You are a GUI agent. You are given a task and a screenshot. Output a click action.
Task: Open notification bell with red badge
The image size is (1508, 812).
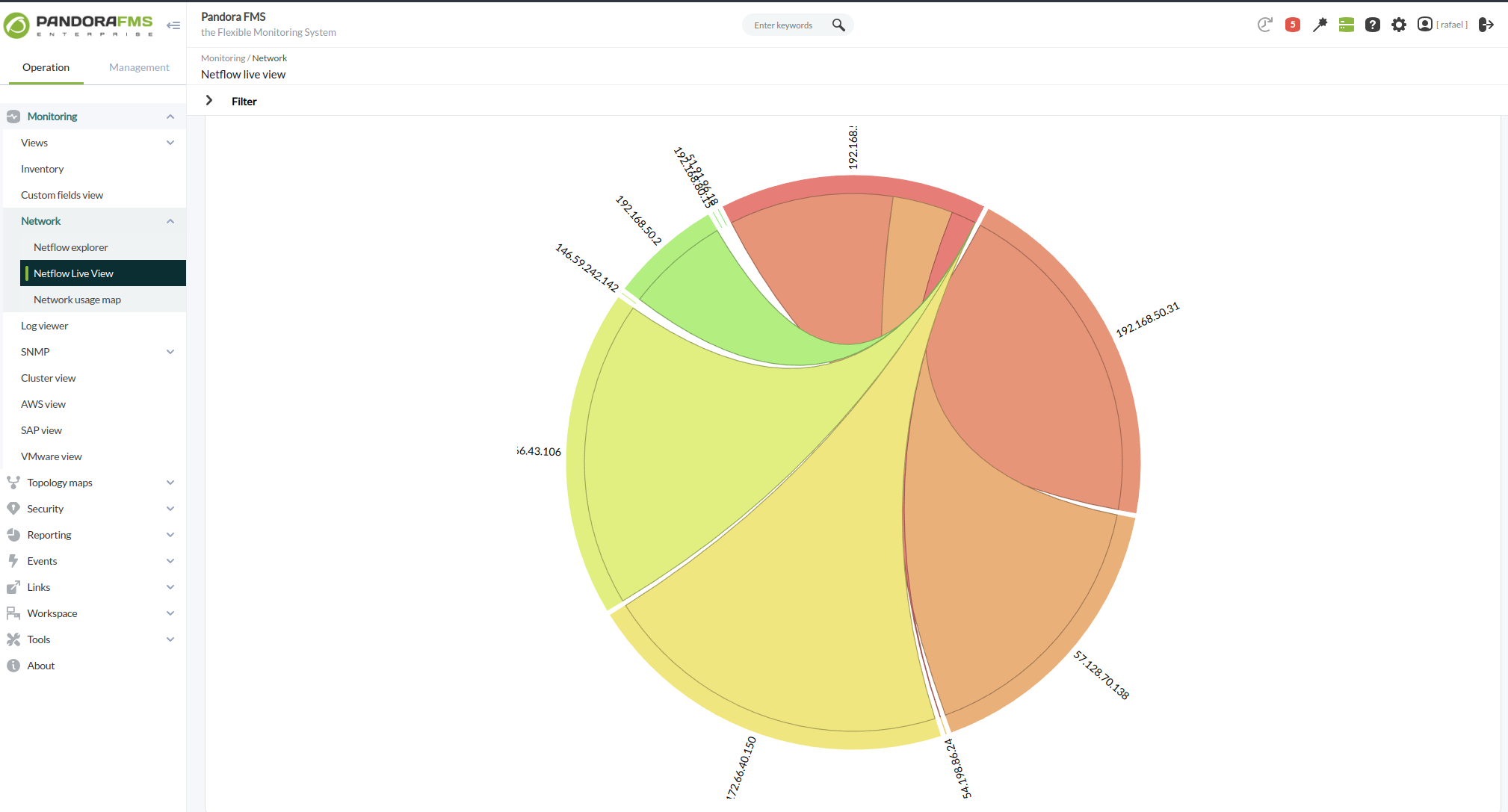1294,24
